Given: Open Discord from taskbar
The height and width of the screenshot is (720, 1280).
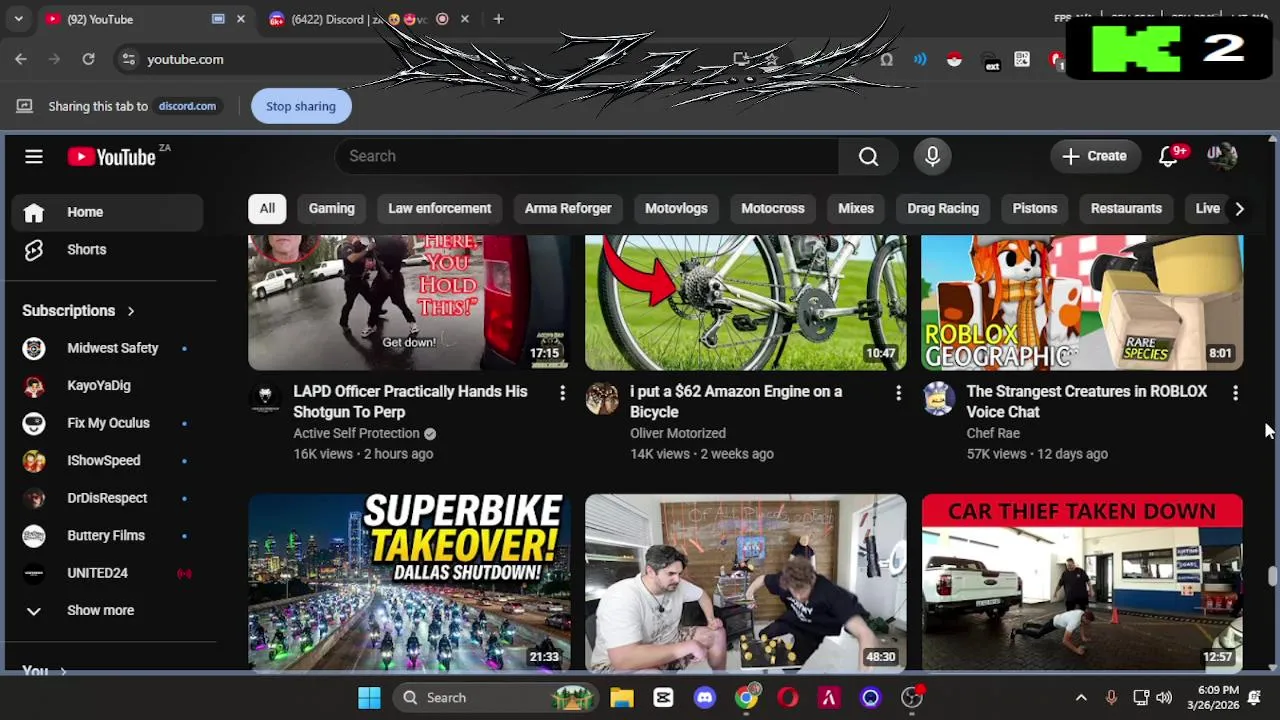Looking at the screenshot, I should [705, 698].
